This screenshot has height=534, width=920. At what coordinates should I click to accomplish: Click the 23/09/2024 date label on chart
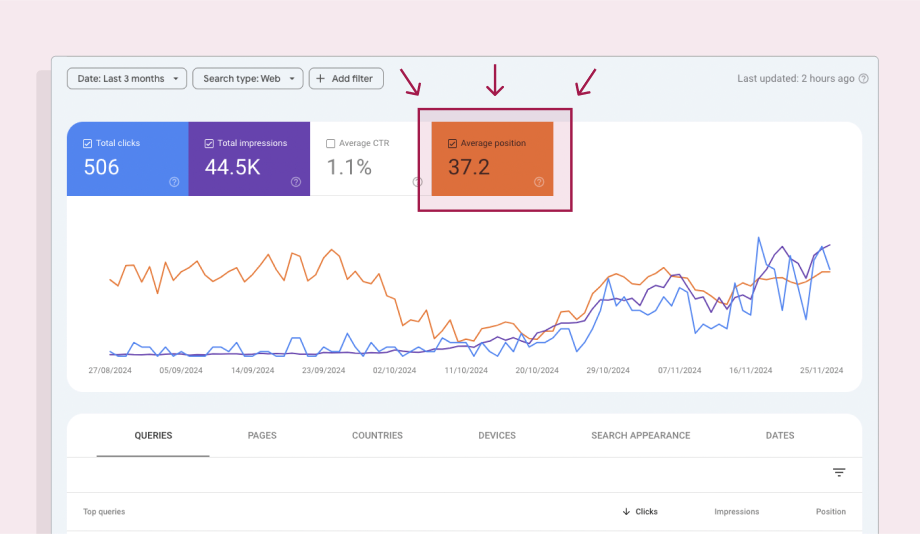(x=323, y=370)
